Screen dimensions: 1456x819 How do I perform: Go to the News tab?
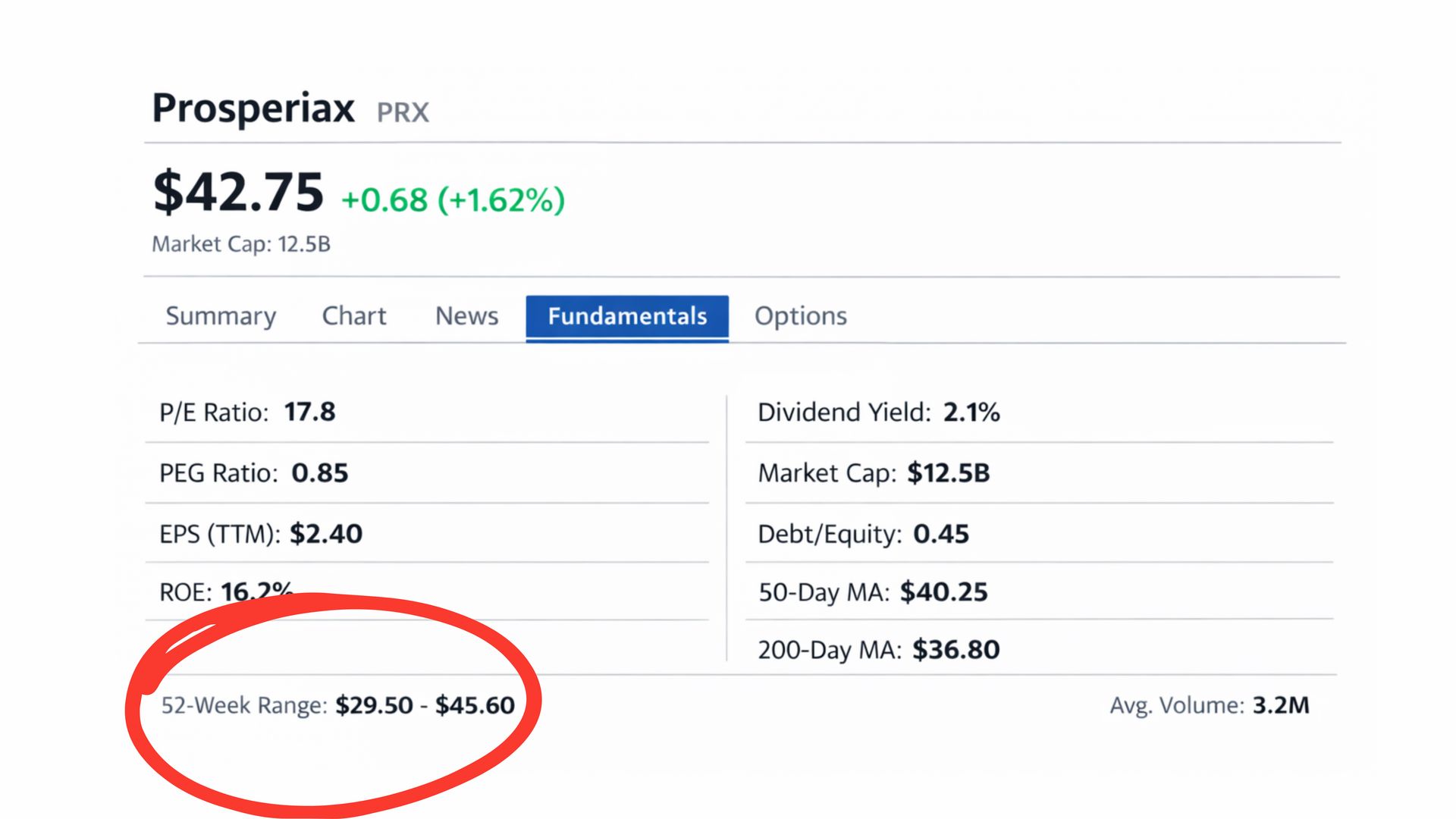(466, 315)
